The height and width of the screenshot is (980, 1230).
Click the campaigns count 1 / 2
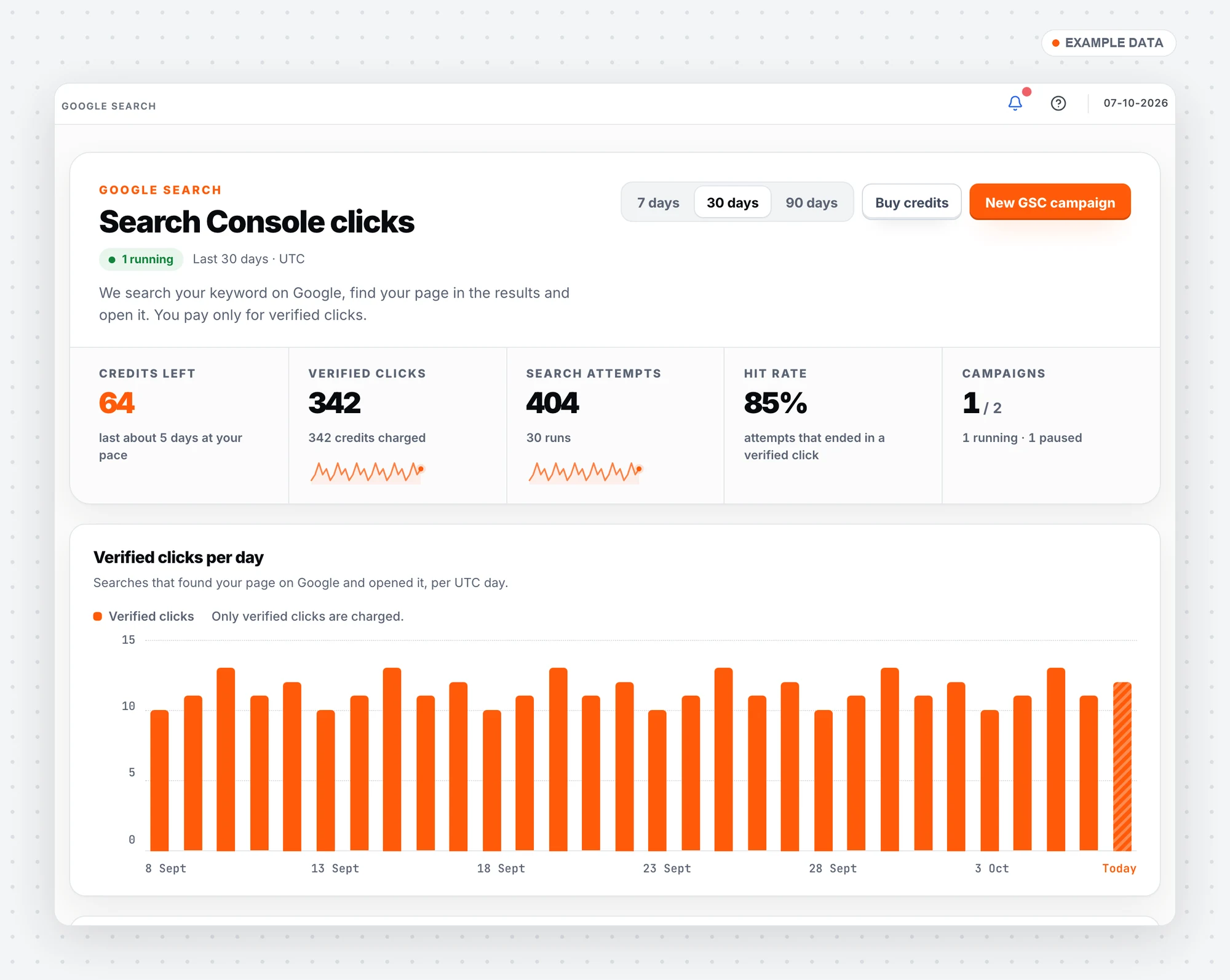tap(982, 404)
